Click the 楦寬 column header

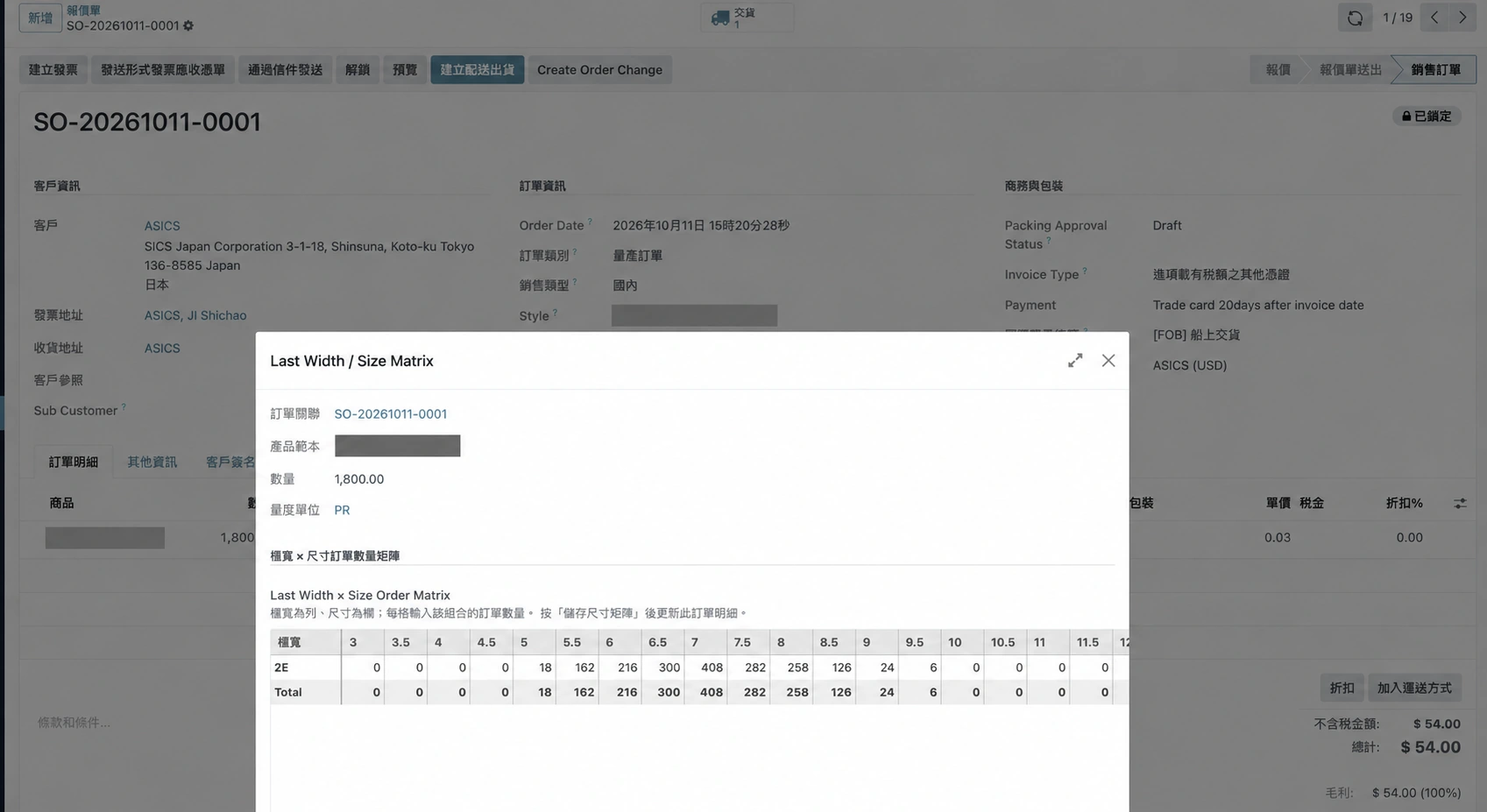click(x=305, y=642)
